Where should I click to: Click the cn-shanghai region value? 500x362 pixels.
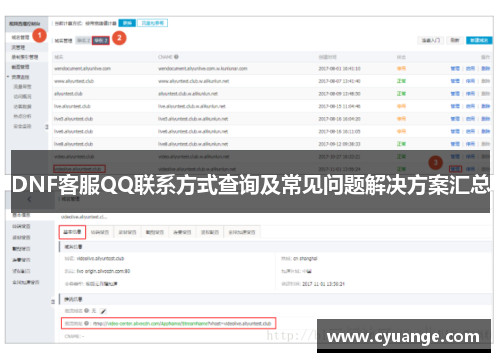[305, 259]
